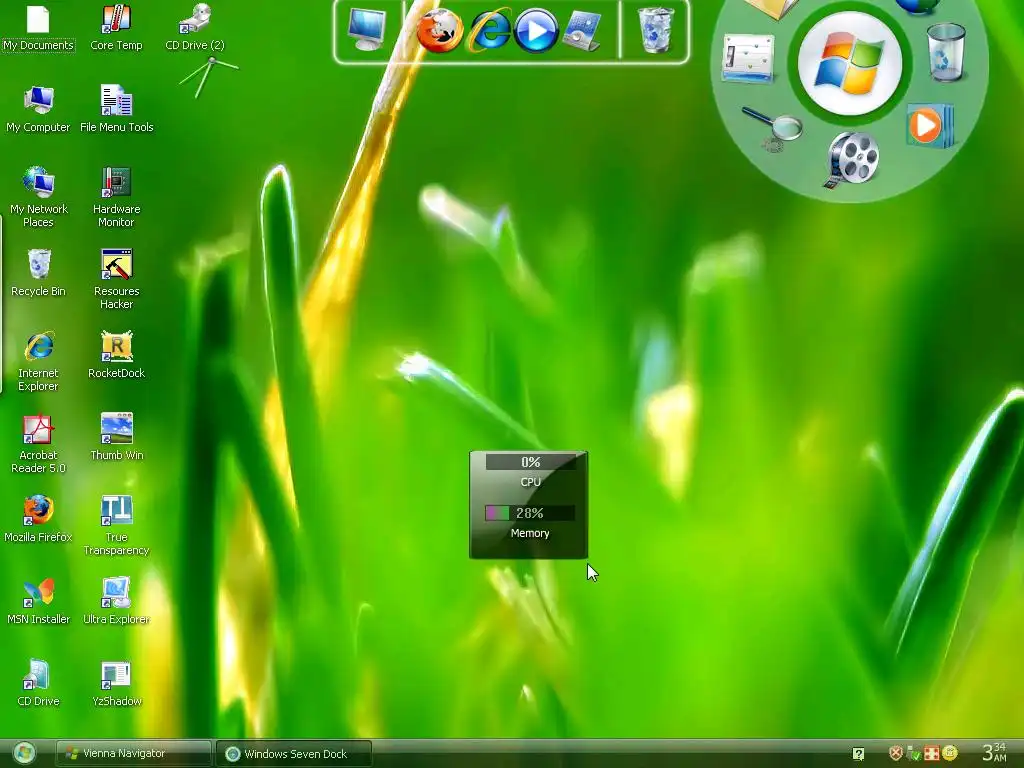Open the My Documents desktop icon
Viewport: 1024px width, 768px height.
pos(38,28)
